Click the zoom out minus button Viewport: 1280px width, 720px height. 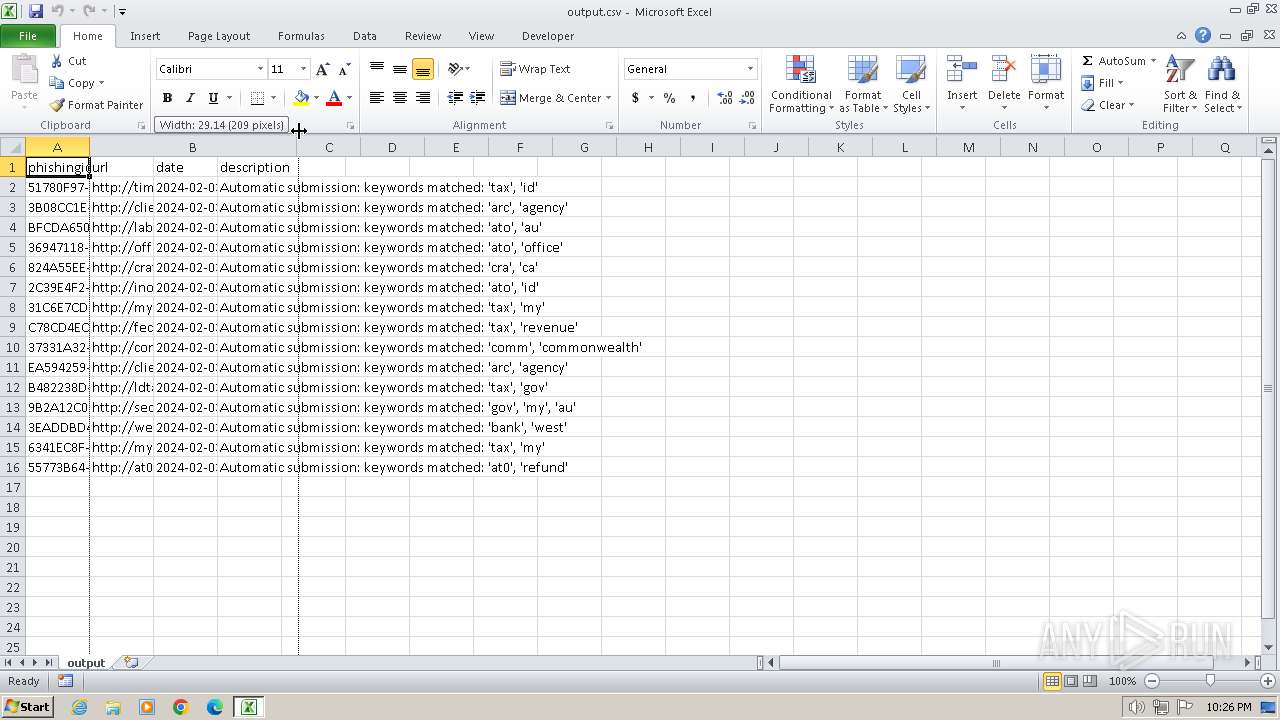[x=1152, y=681]
